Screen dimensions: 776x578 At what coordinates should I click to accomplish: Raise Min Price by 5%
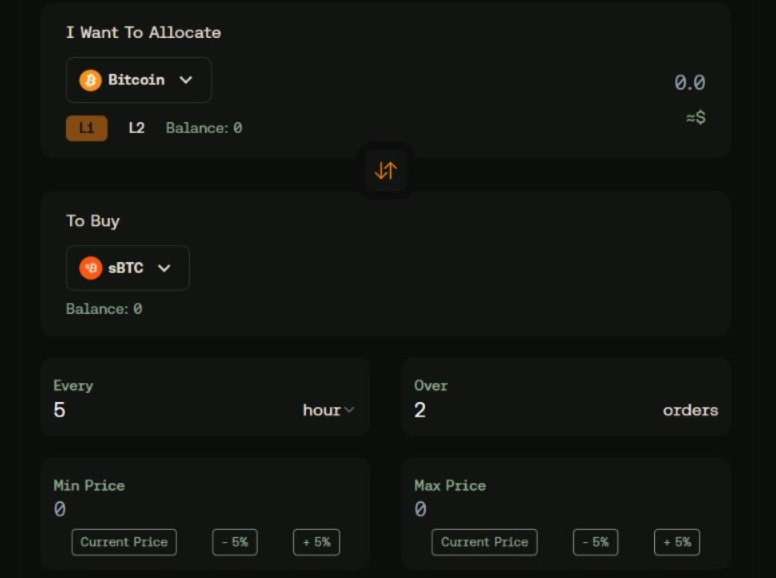tap(316, 542)
